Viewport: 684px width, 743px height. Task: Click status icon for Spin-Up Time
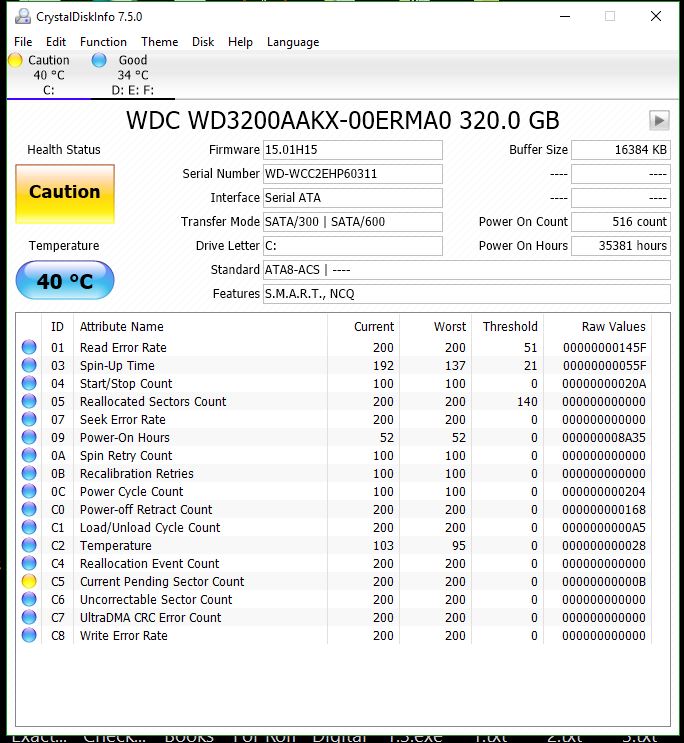[x=29, y=365]
